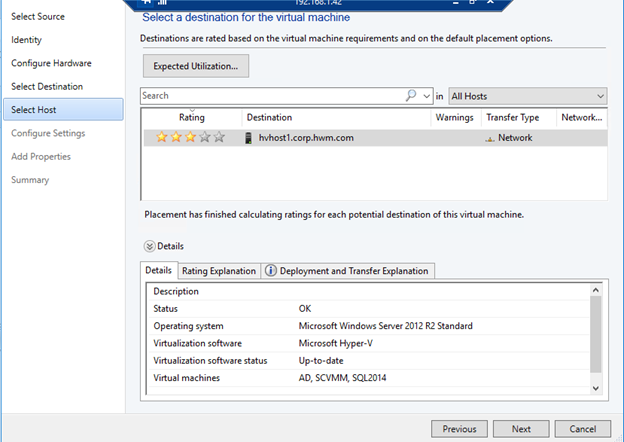Open Deployment and Transfer Explanation tab
624x442 pixels.
pos(349,271)
